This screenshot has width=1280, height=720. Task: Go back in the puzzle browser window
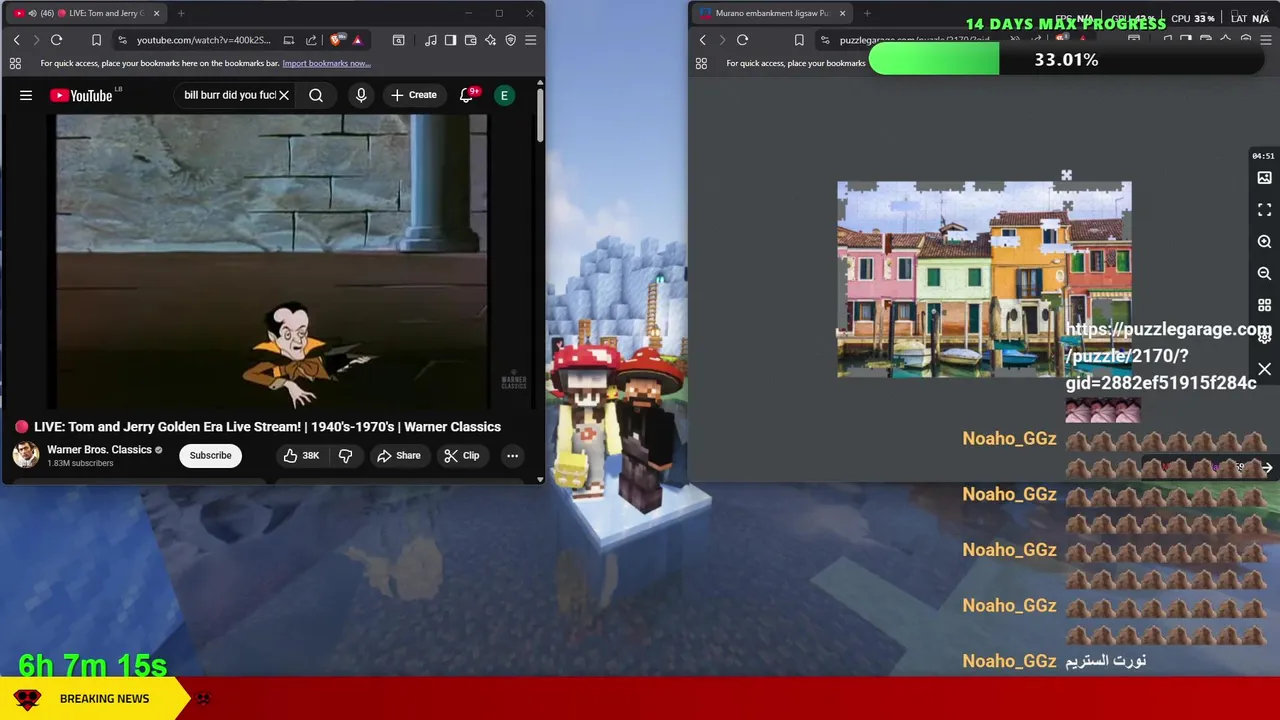point(702,40)
